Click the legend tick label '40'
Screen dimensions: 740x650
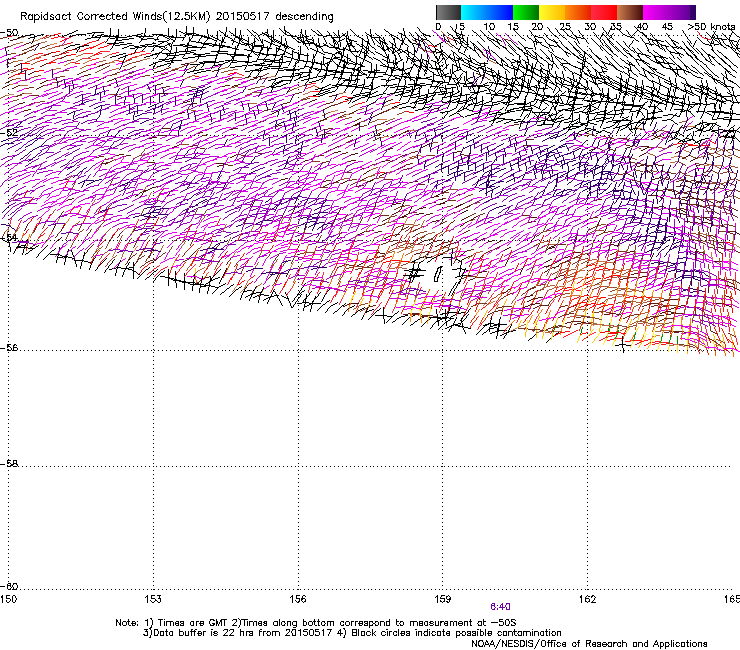[x=642, y=27]
